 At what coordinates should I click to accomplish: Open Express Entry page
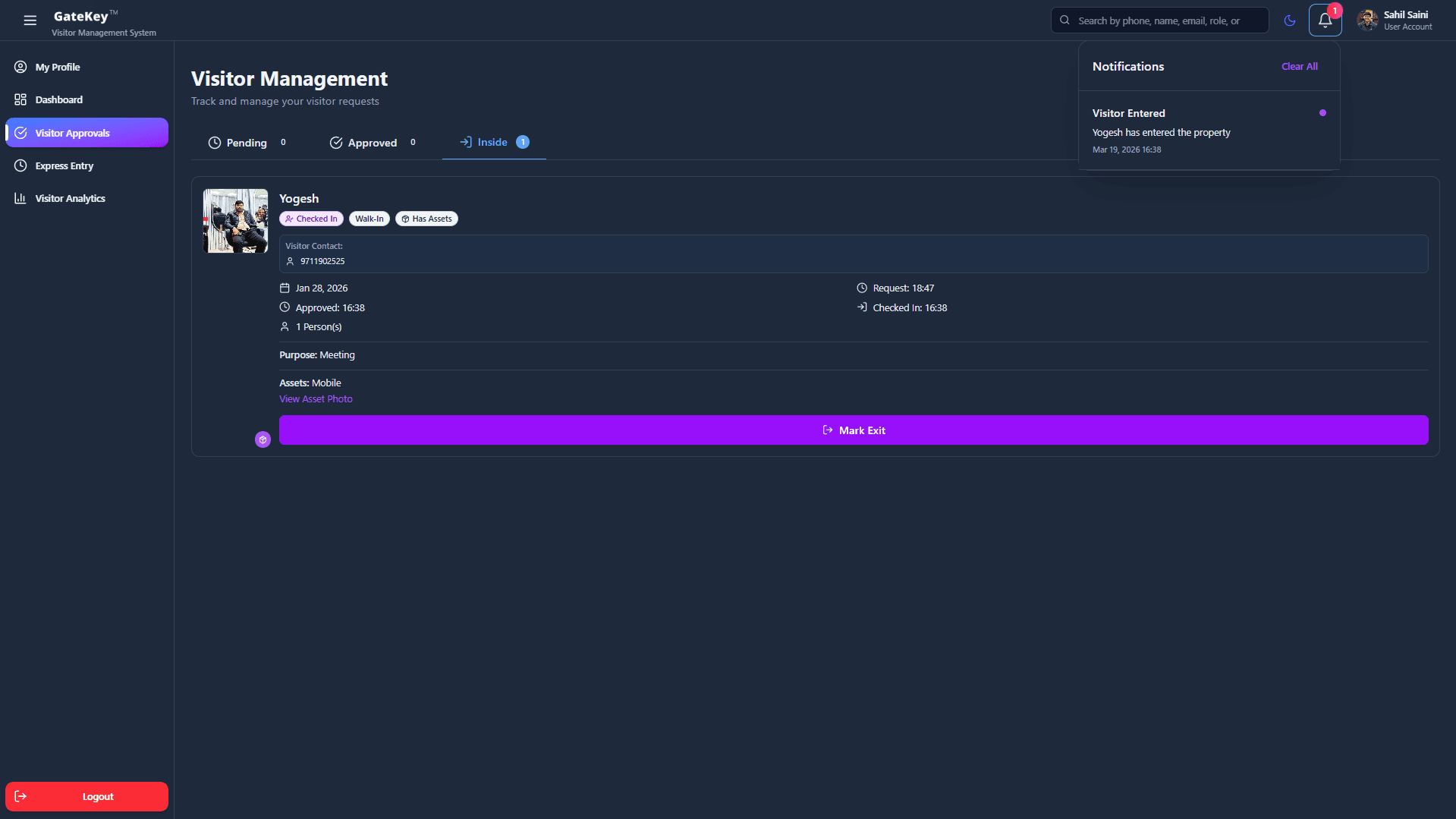click(x=64, y=165)
